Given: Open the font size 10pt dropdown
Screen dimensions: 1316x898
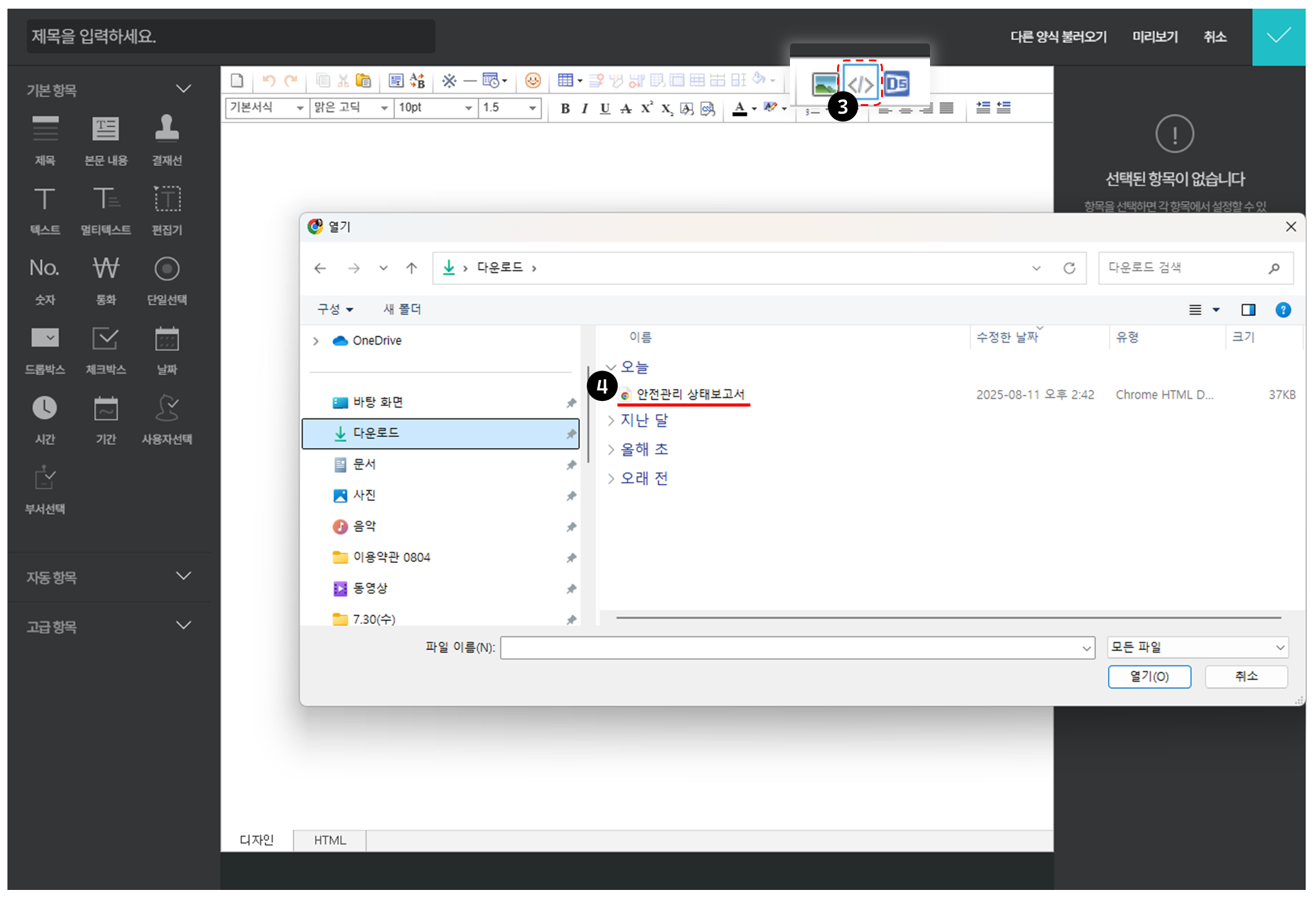Looking at the screenshot, I should (435, 108).
